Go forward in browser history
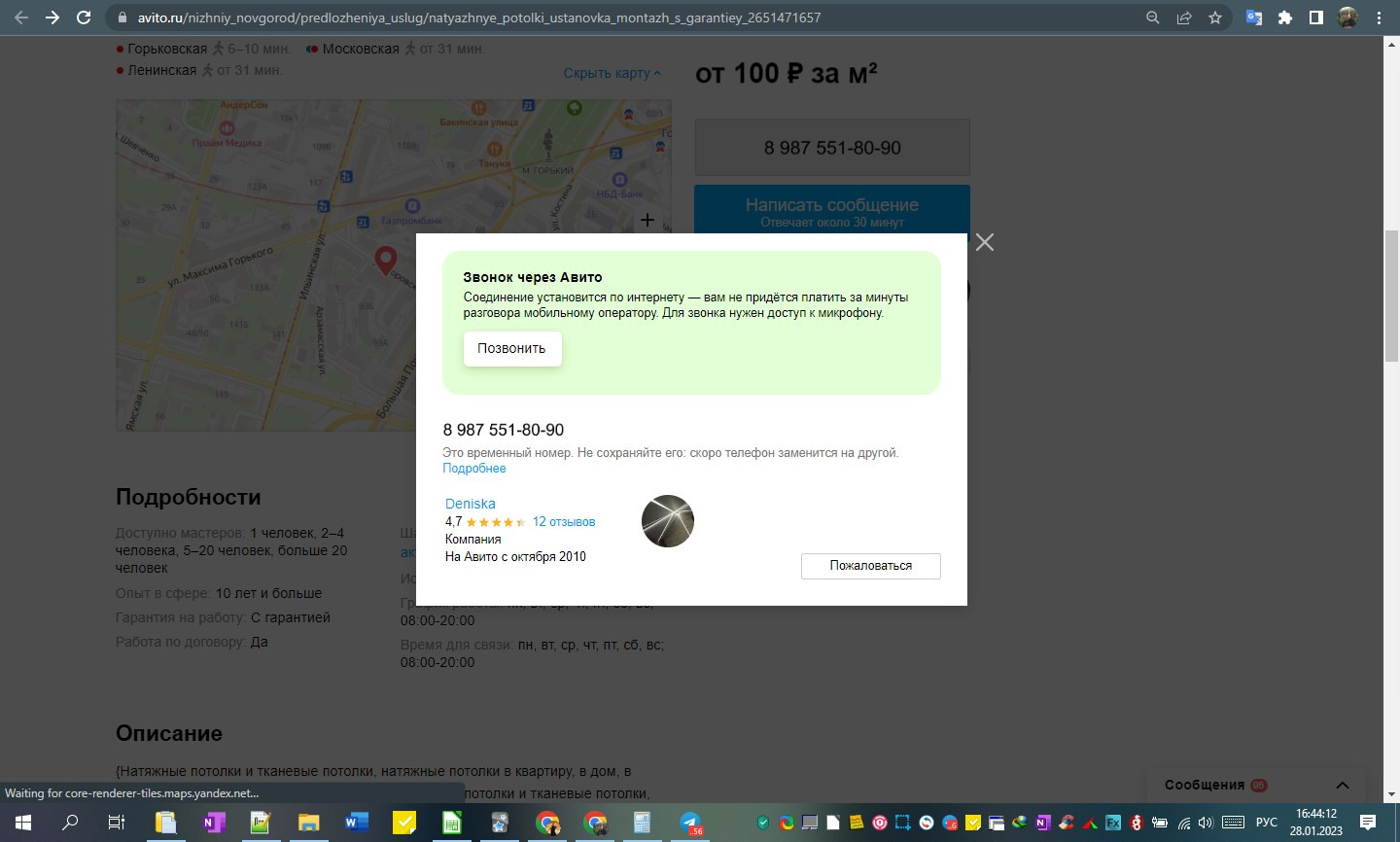The width and height of the screenshot is (1400, 842). tap(52, 18)
